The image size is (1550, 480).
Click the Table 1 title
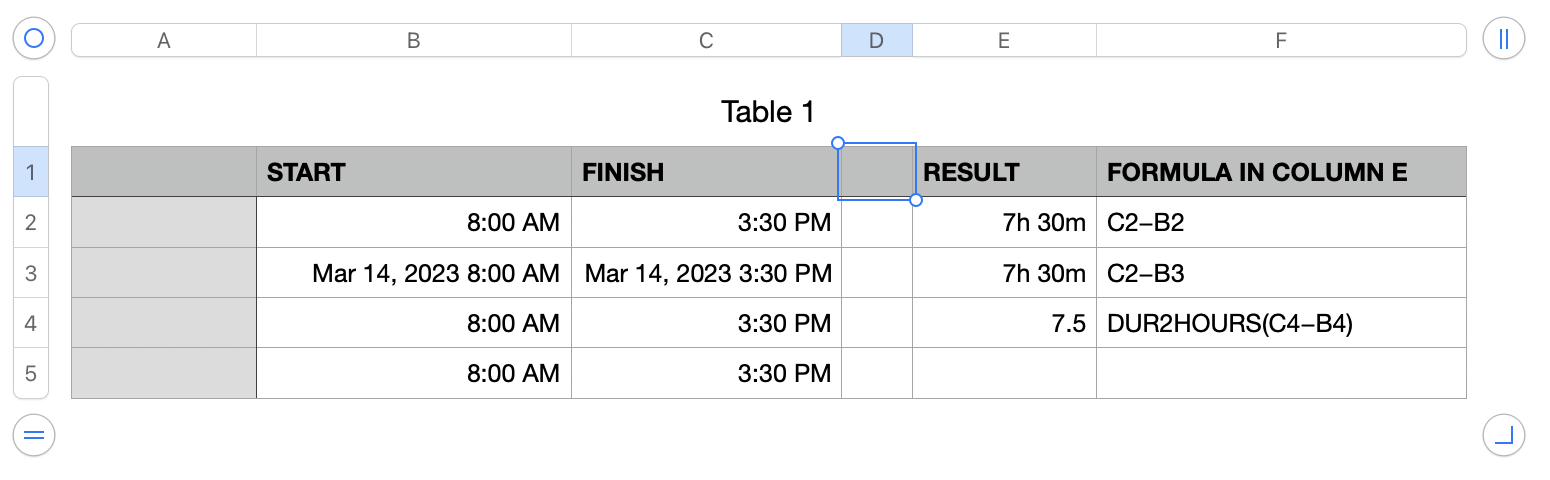(x=767, y=112)
